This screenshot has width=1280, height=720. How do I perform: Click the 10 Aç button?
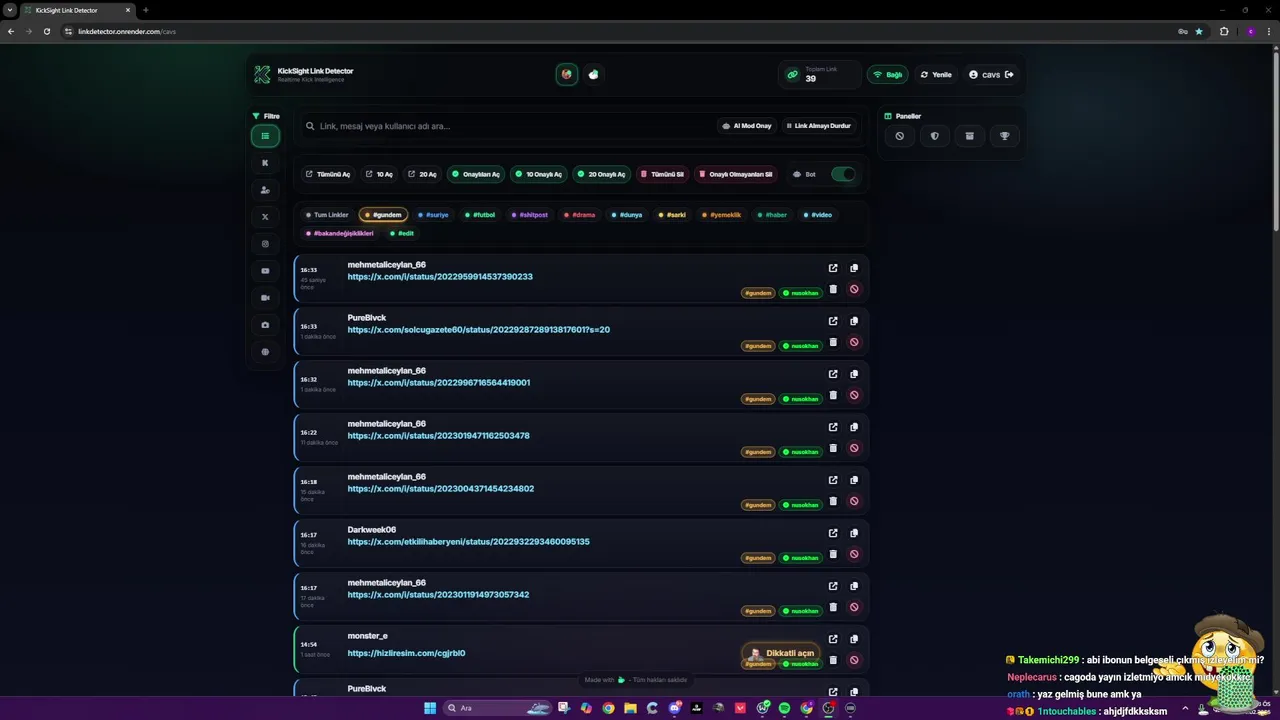(x=379, y=174)
